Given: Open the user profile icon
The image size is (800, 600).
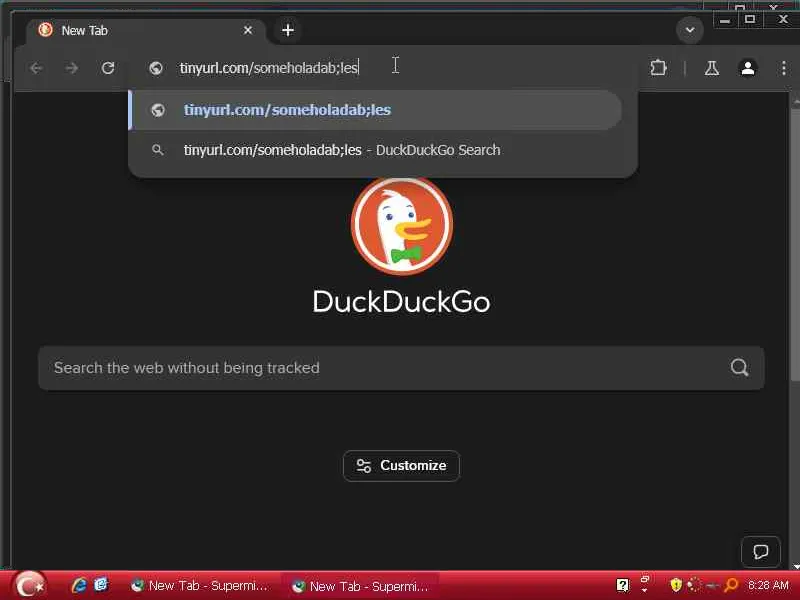Looking at the screenshot, I should (x=748, y=68).
